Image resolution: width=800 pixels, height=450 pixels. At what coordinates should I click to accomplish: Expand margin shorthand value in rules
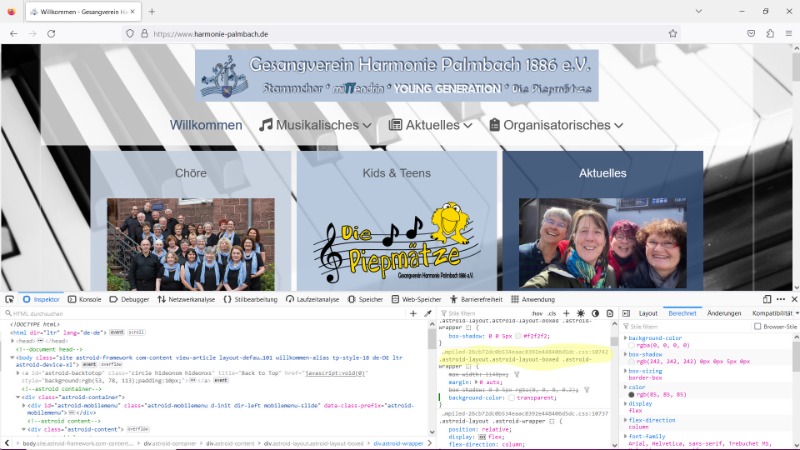pos(476,382)
